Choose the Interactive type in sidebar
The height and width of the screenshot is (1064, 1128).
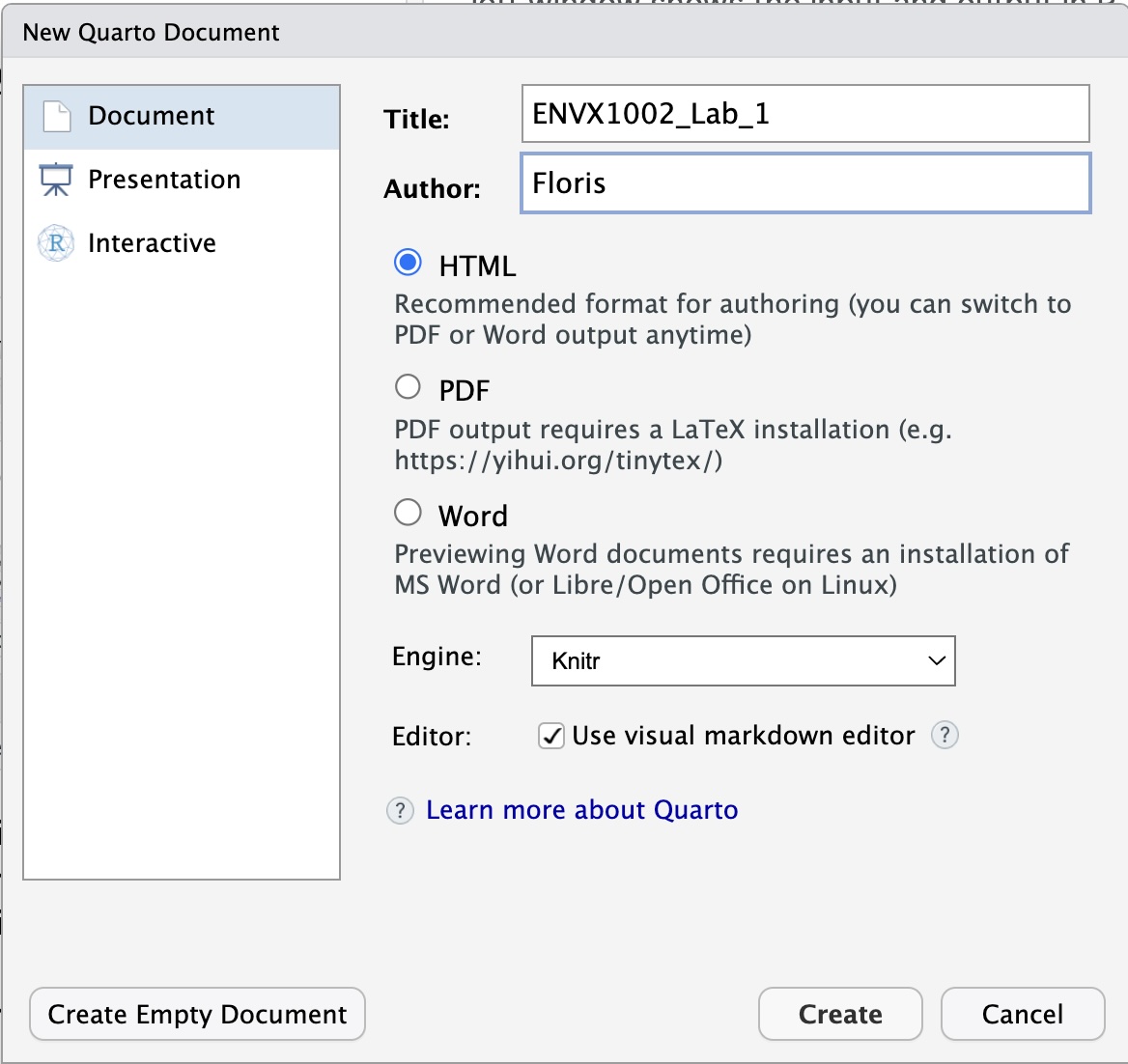pyautogui.click(x=182, y=243)
